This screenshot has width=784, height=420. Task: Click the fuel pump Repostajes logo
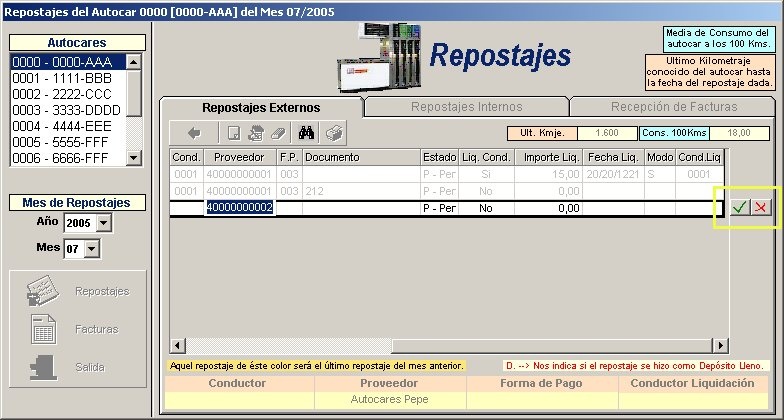380,58
